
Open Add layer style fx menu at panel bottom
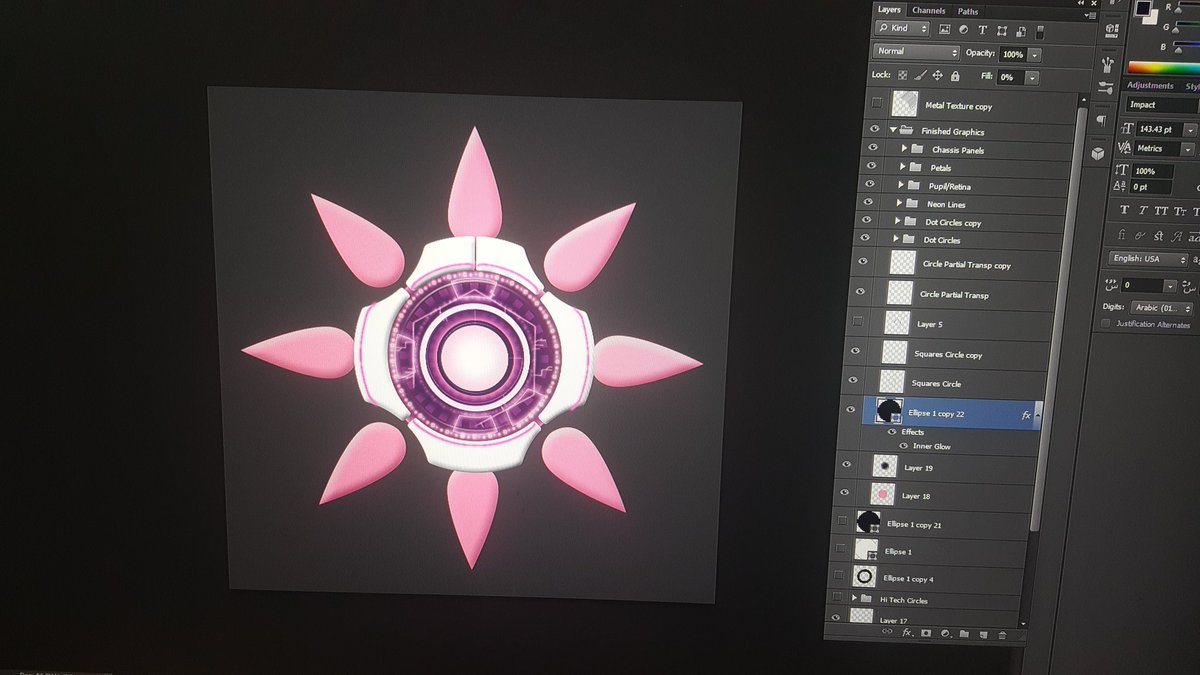click(x=907, y=633)
